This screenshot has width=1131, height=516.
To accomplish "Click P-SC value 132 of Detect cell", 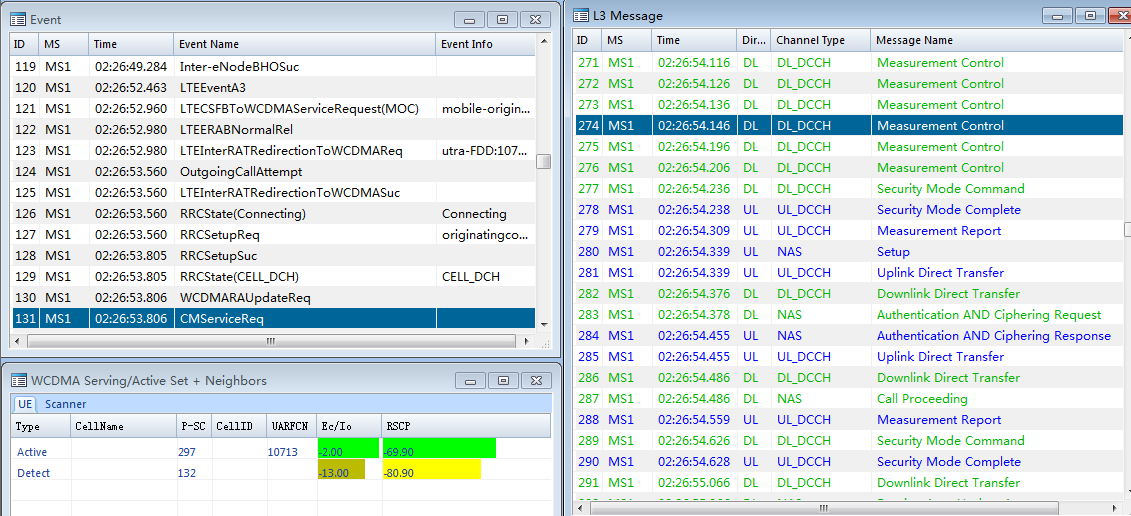I will tap(186, 473).
